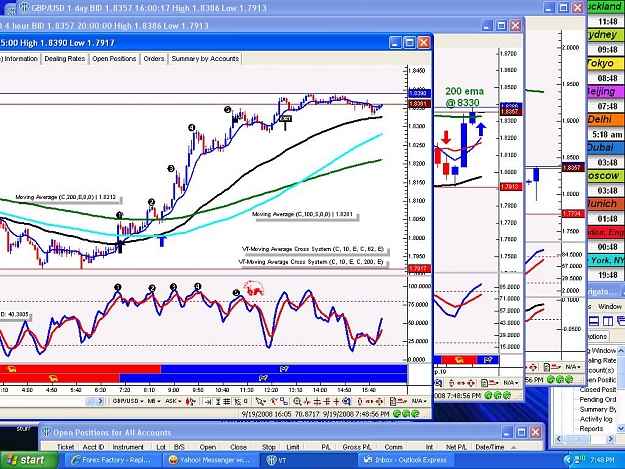Image resolution: width=625 pixels, height=469 pixels.
Task: Click the red bear icon on oscillator panel
Action: (x=254, y=288)
